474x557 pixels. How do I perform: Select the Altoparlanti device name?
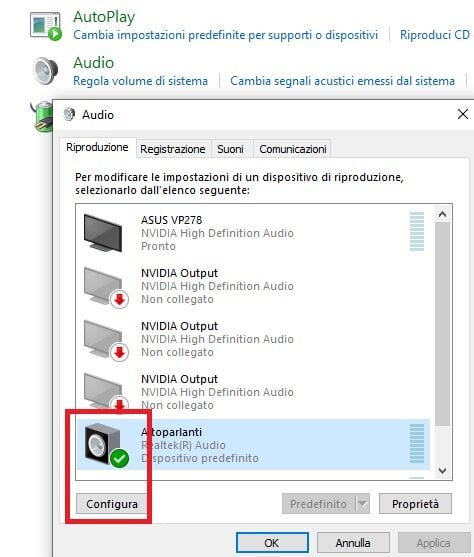pos(172,432)
